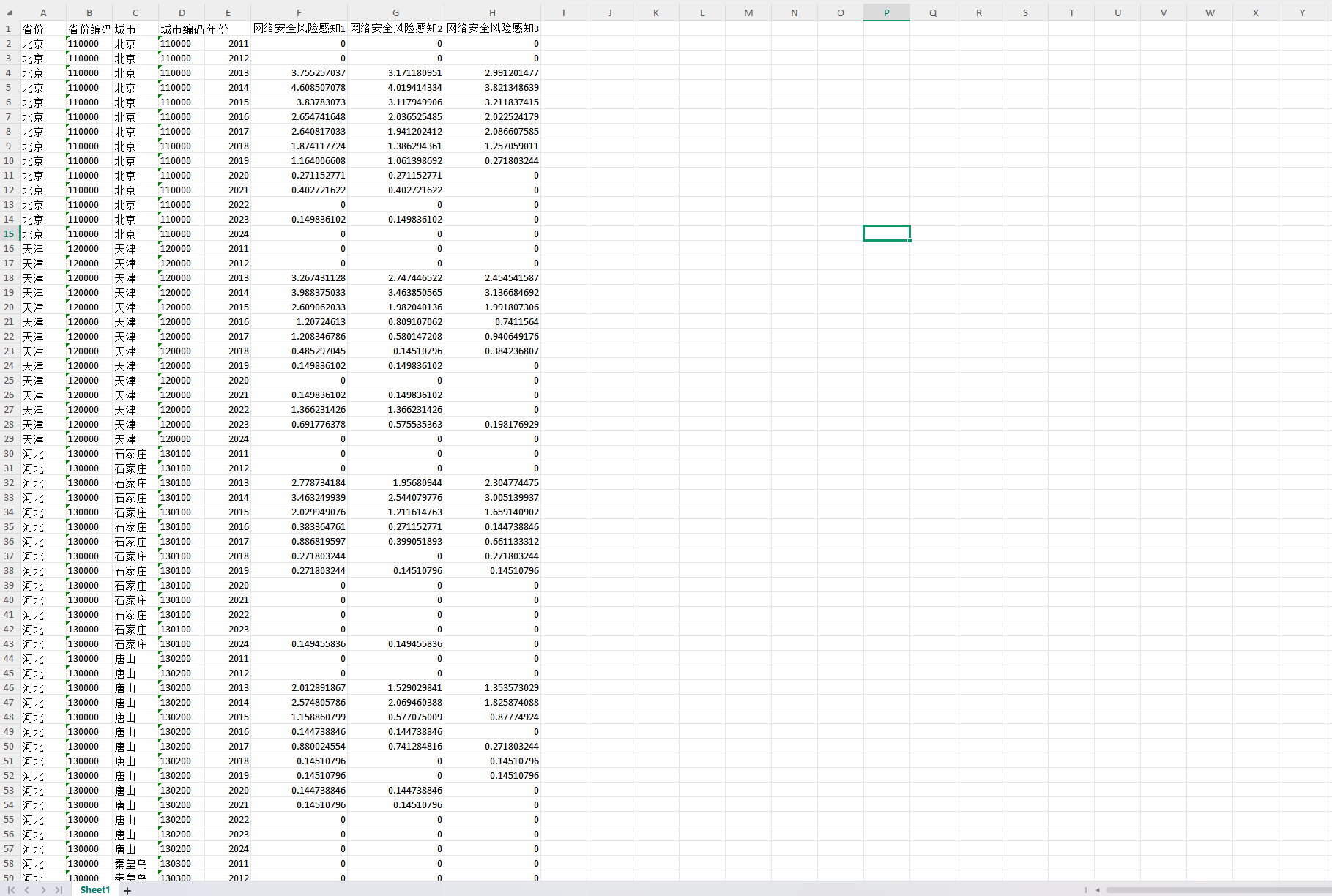Image resolution: width=1332 pixels, height=896 pixels.
Task: Select the cell with 0.886819597
Action: [x=299, y=541]
